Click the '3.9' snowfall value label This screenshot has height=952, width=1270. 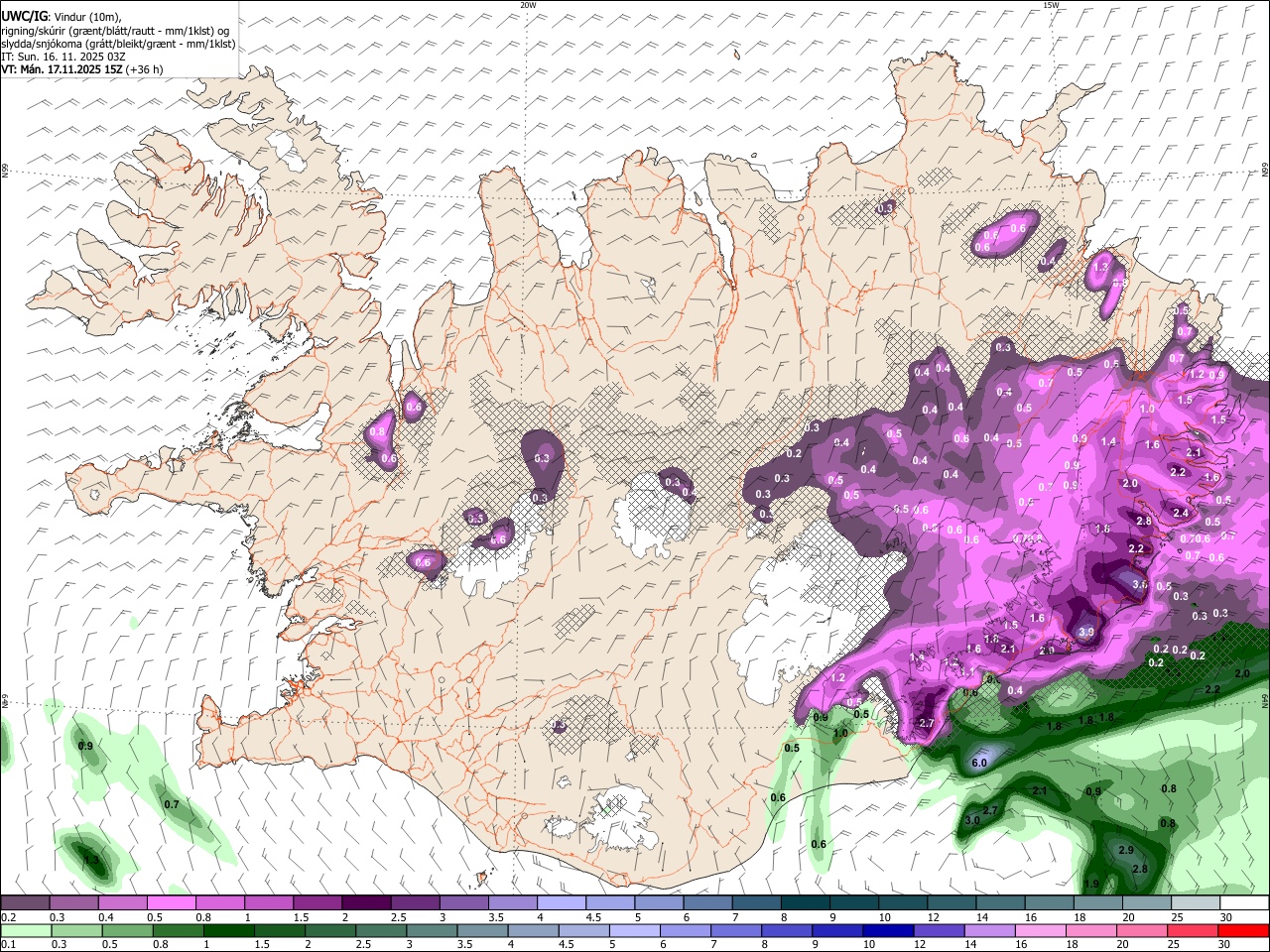(1085, 632)
